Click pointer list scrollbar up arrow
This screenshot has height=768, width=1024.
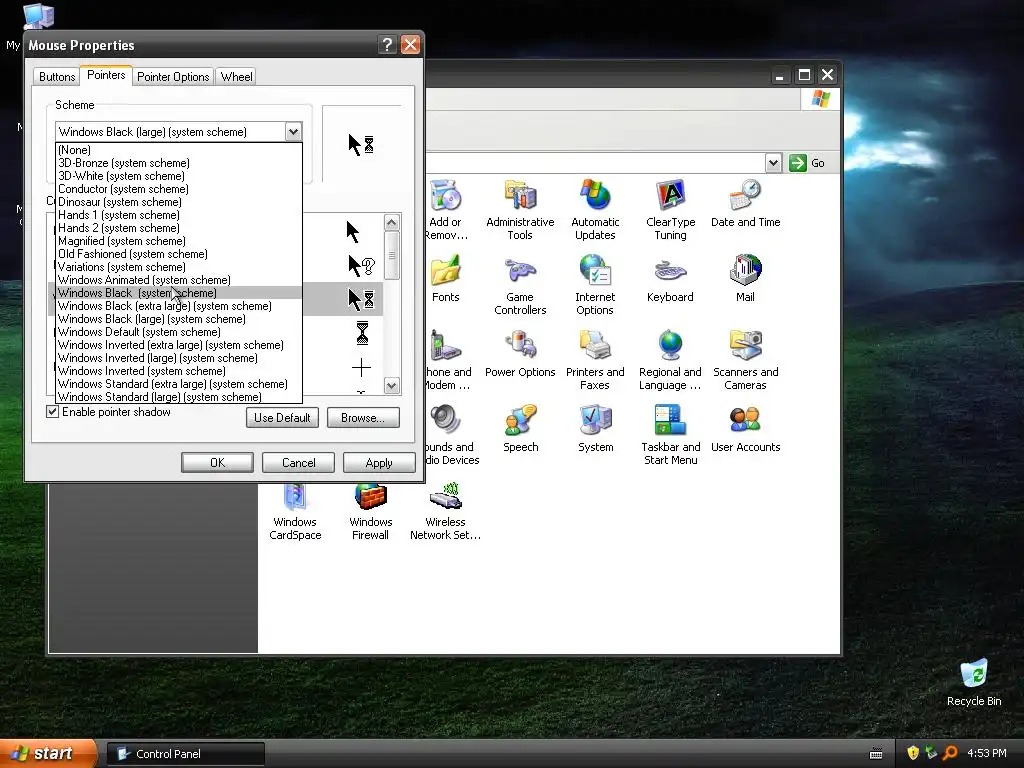click(x=392, y=223)
